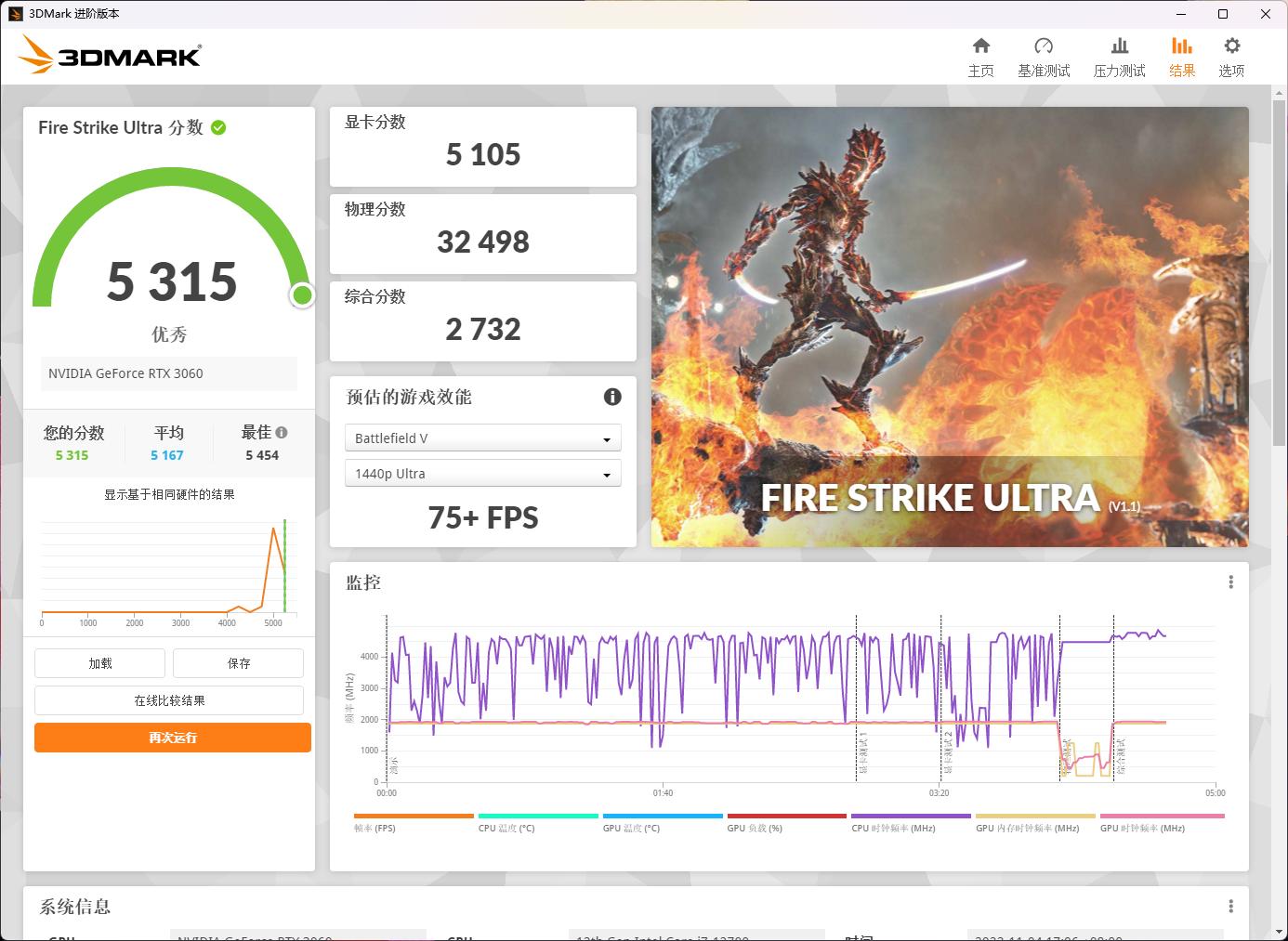Click the green verified badge next to Fire Strike Ultra 分数
The height and width of the screenshot is (941, 1288).
[x=218, y=127]
